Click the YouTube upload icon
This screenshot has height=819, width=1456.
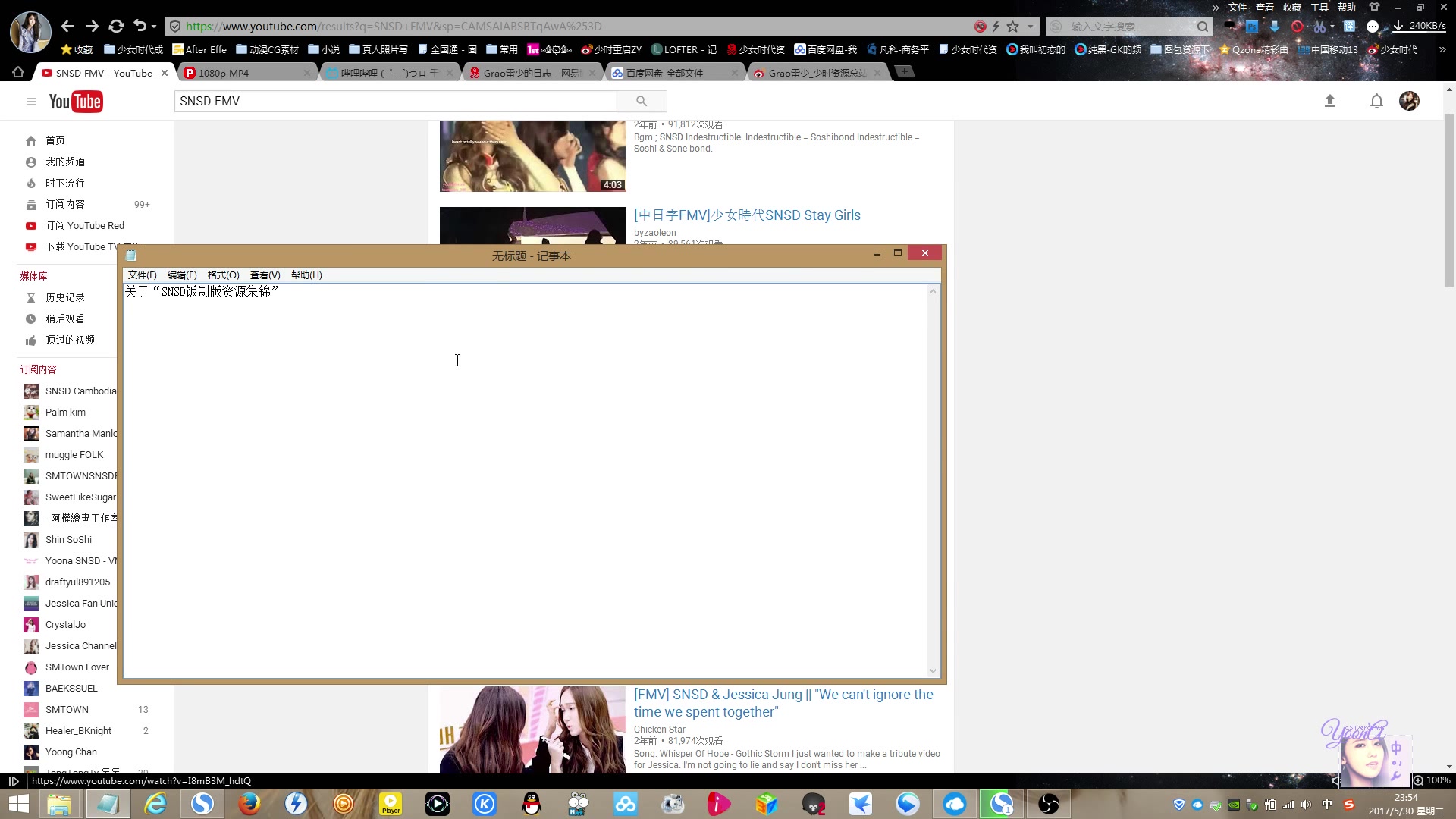click(x=1329, y=101)
